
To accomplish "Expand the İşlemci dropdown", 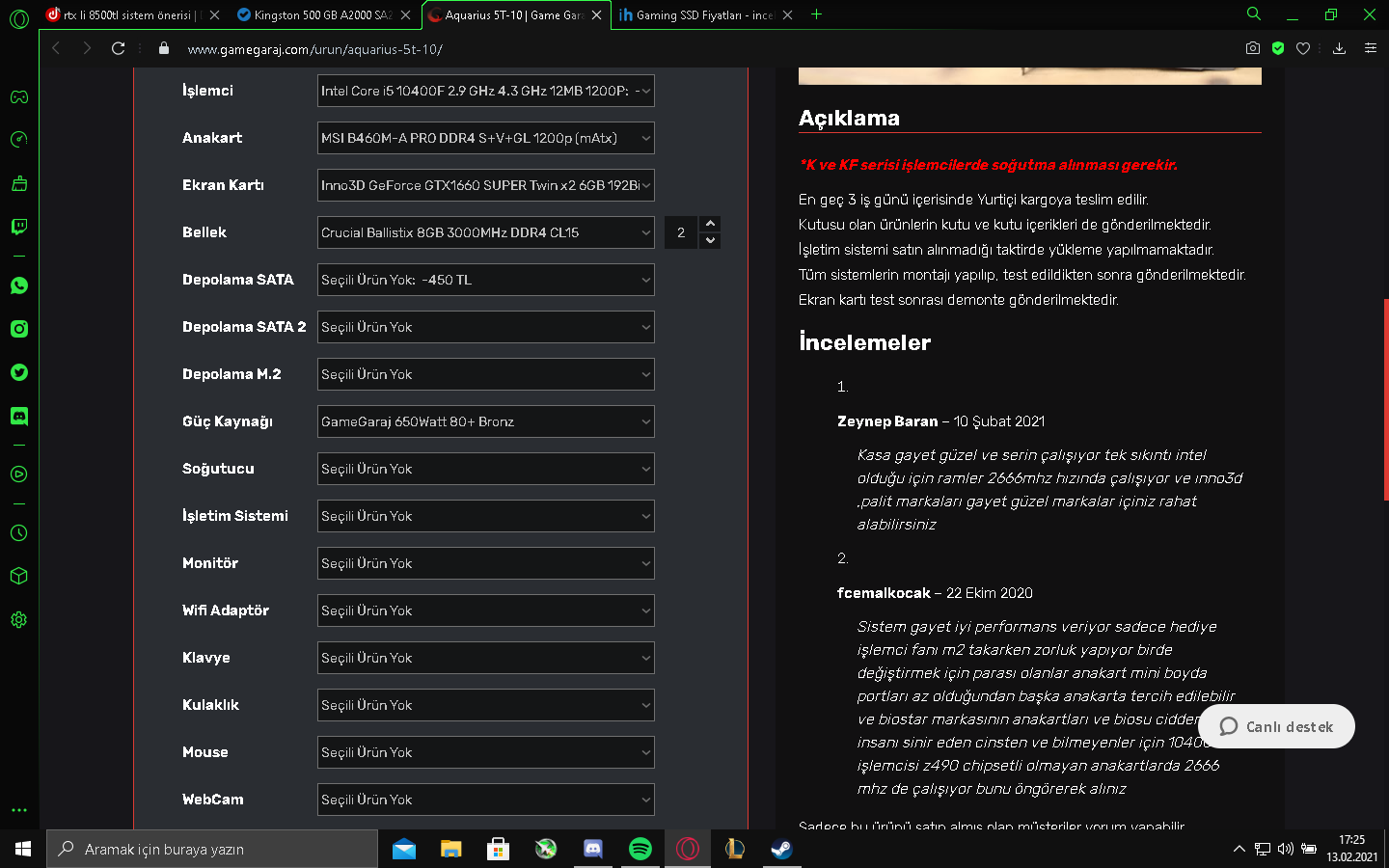I will (486, 91).
